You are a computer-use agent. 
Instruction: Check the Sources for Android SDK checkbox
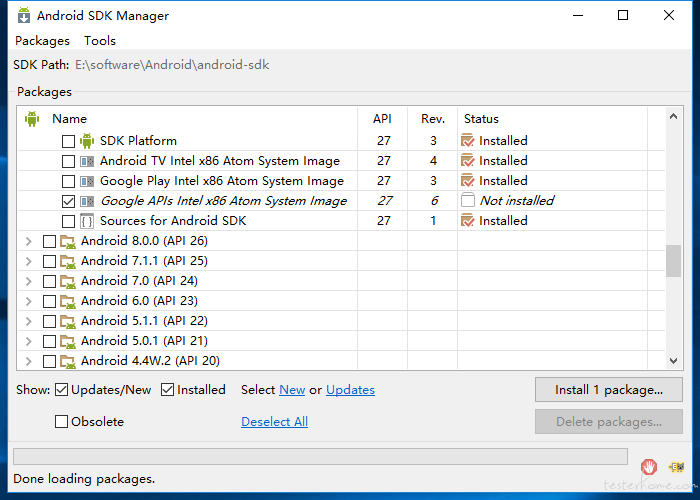click(68, 221)
